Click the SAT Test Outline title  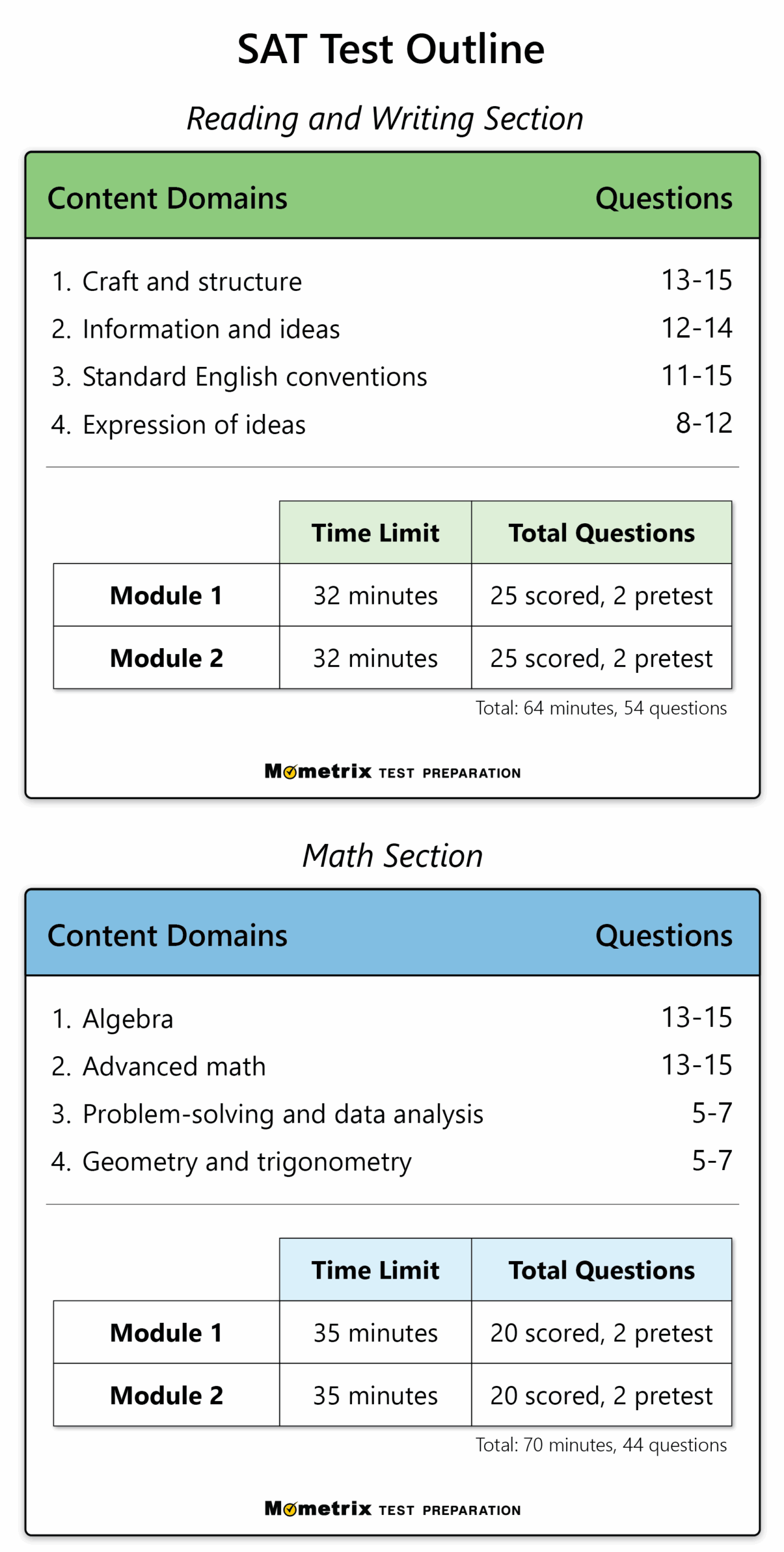point(391,49)
